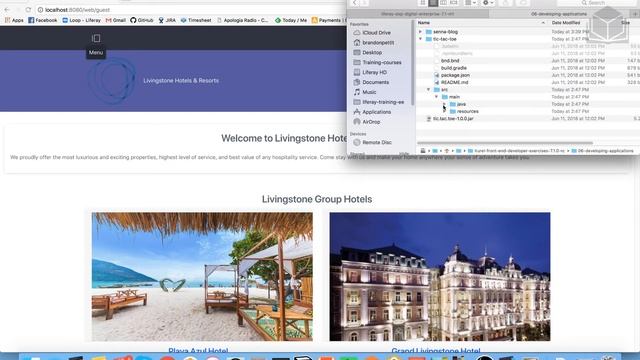Open Finder arrange-by dropdown
Viewport: 640px width, 360px height.
(471, 3)
